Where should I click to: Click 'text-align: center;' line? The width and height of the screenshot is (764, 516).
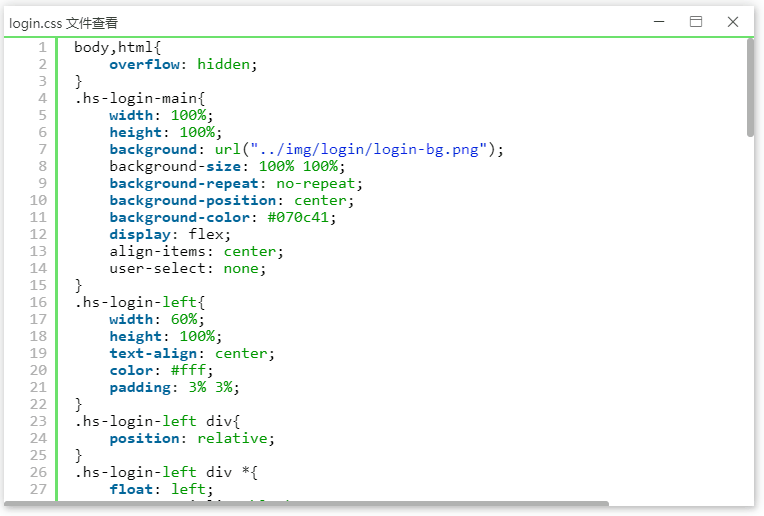tap(192, 353)
